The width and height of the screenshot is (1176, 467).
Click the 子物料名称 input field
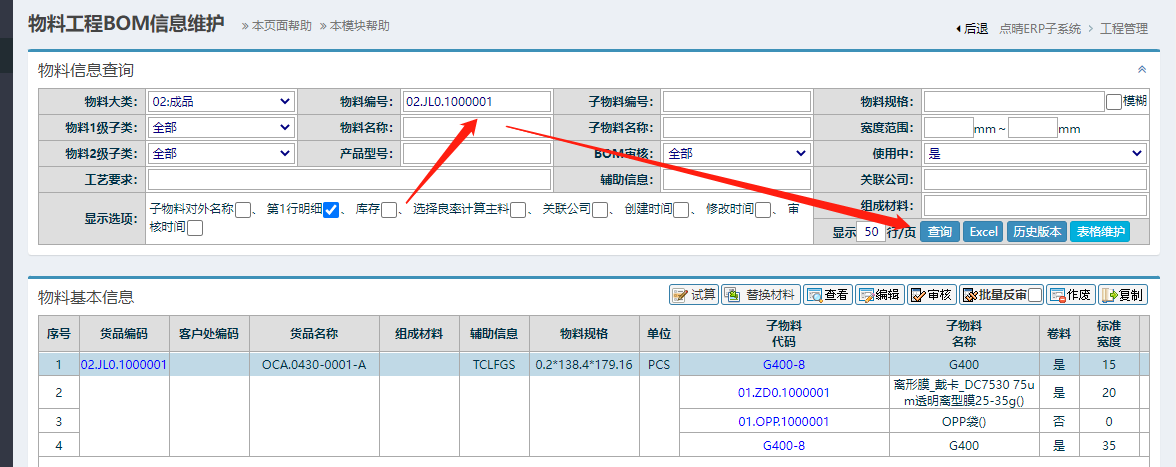pos(736,127)
